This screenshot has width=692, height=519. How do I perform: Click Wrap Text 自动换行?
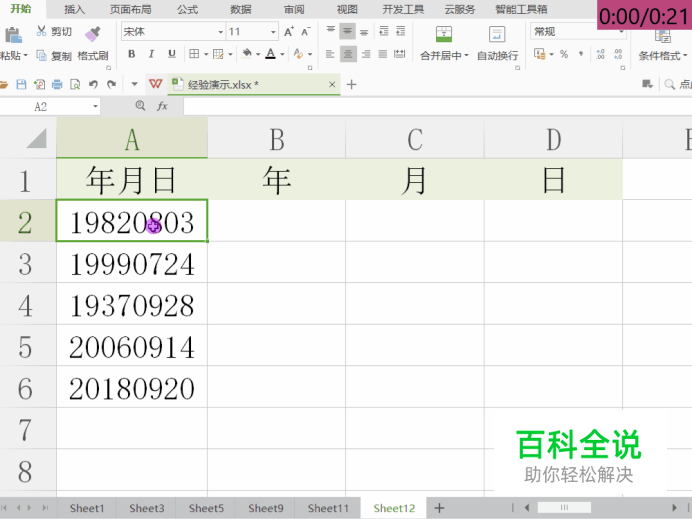click(497, 44)
